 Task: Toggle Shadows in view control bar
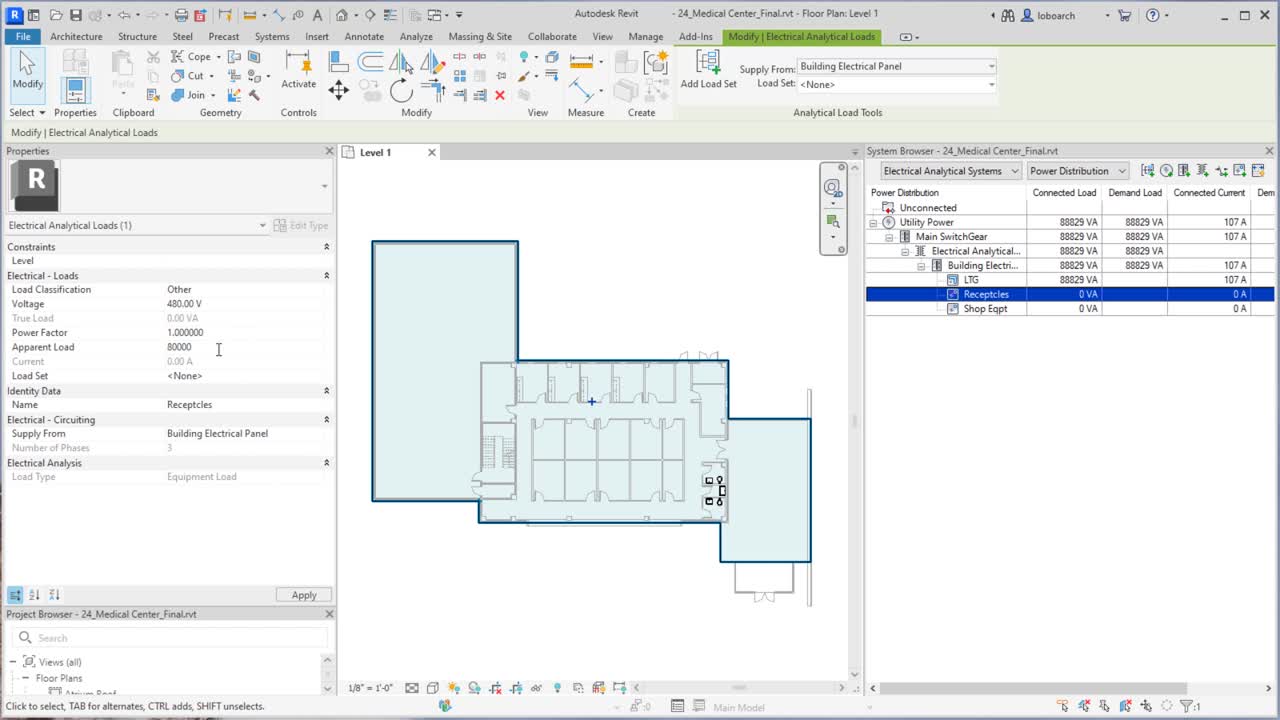[x=475, y=688]
